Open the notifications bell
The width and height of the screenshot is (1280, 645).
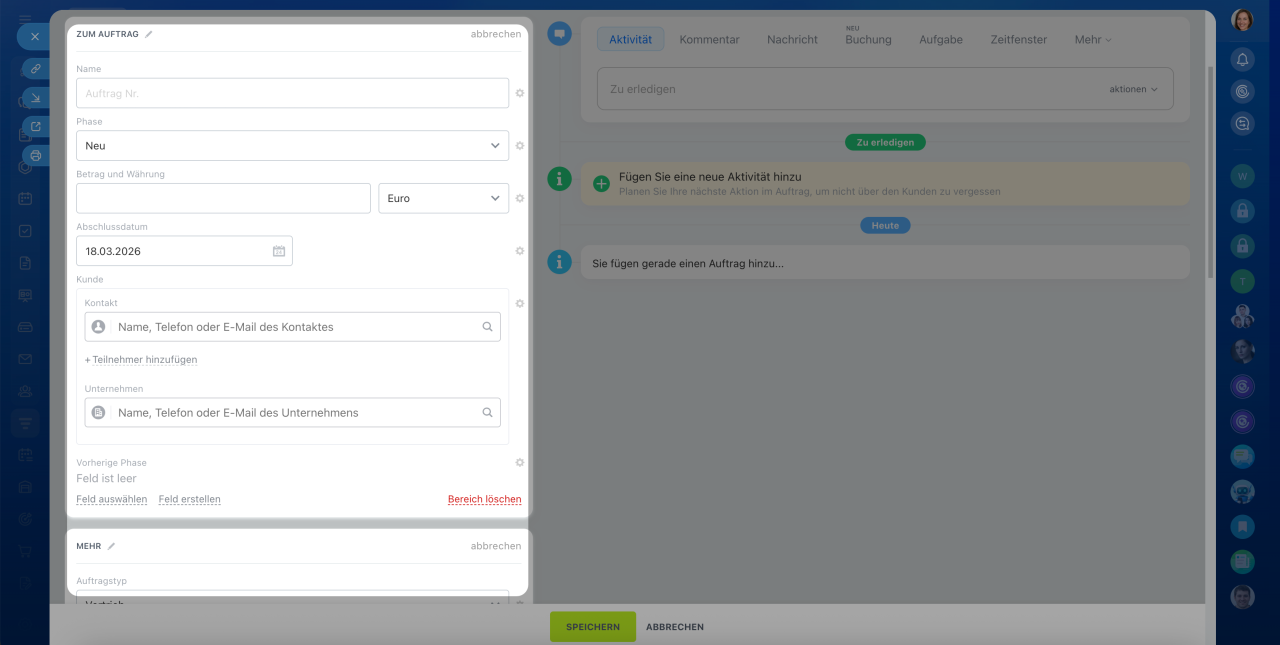point(1242,59)
